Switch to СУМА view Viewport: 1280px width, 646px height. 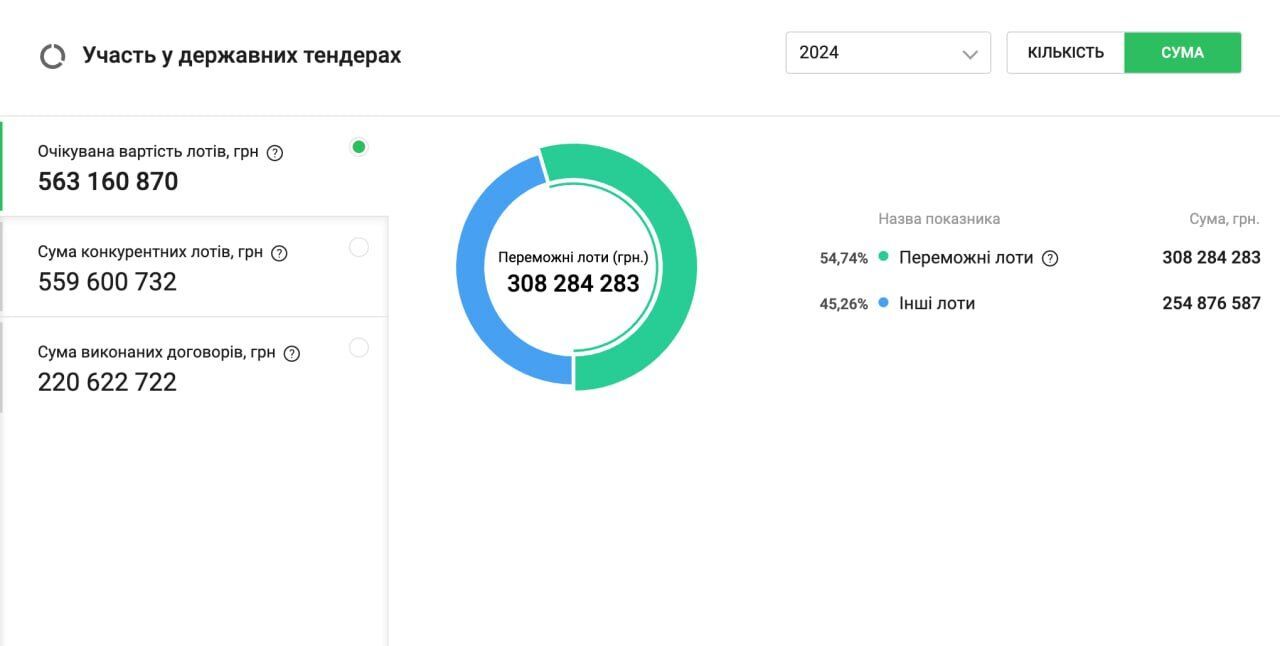pyautogui.click(x=1183, y=53)
